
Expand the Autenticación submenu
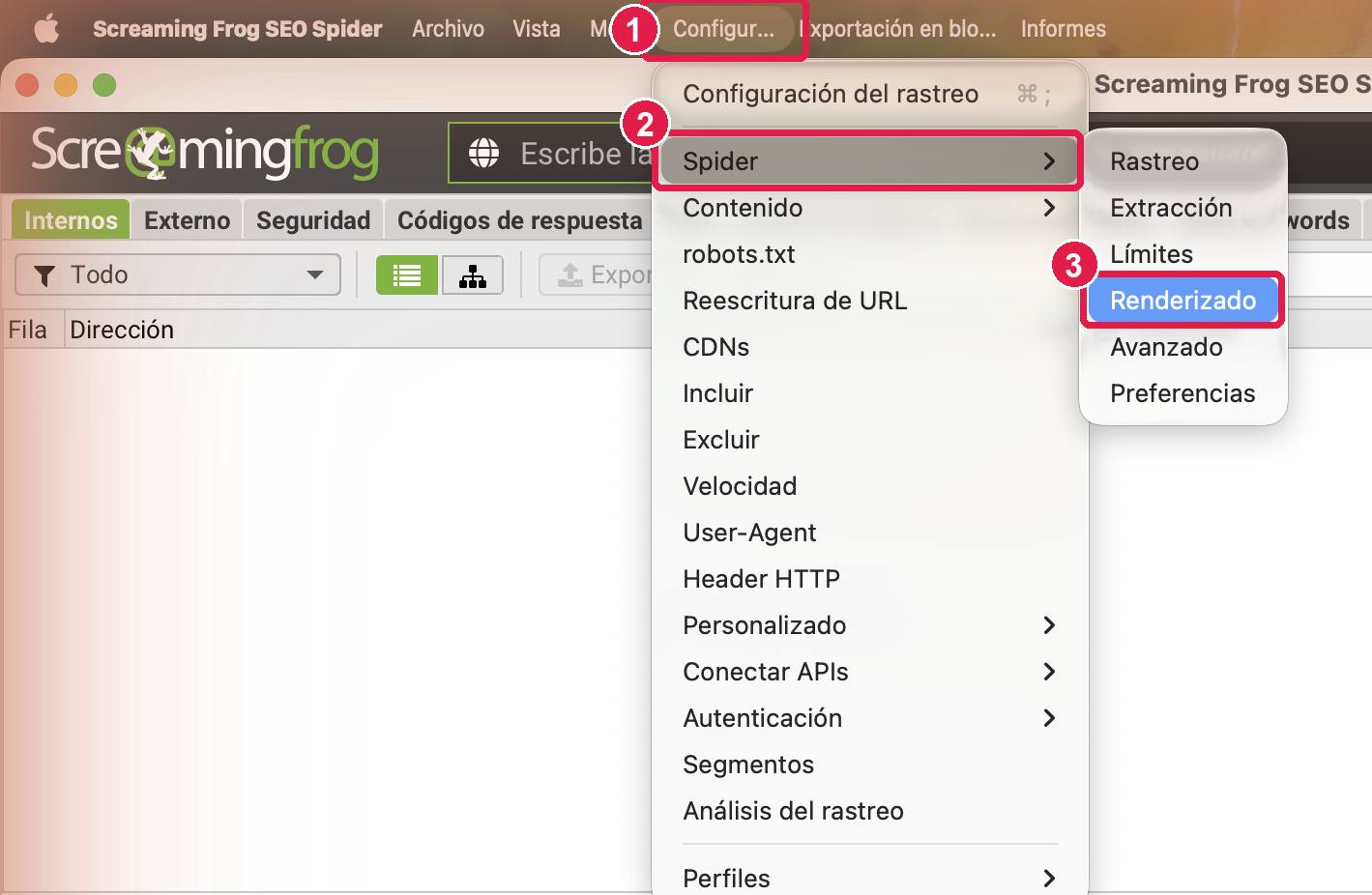869,718
